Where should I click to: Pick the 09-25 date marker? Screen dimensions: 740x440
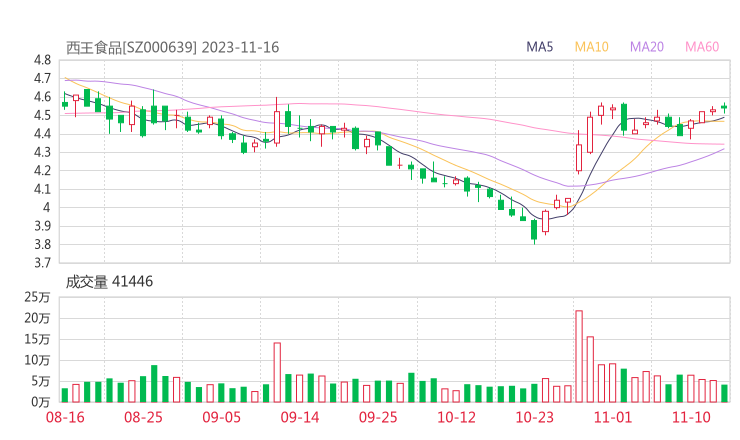(x=378, y=417)
